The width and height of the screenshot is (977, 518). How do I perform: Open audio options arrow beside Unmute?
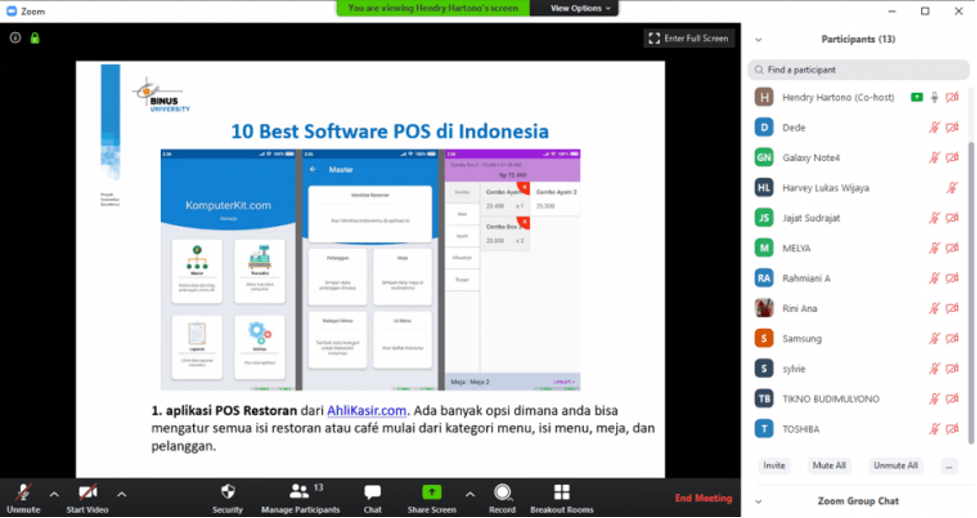coord(54,494)
